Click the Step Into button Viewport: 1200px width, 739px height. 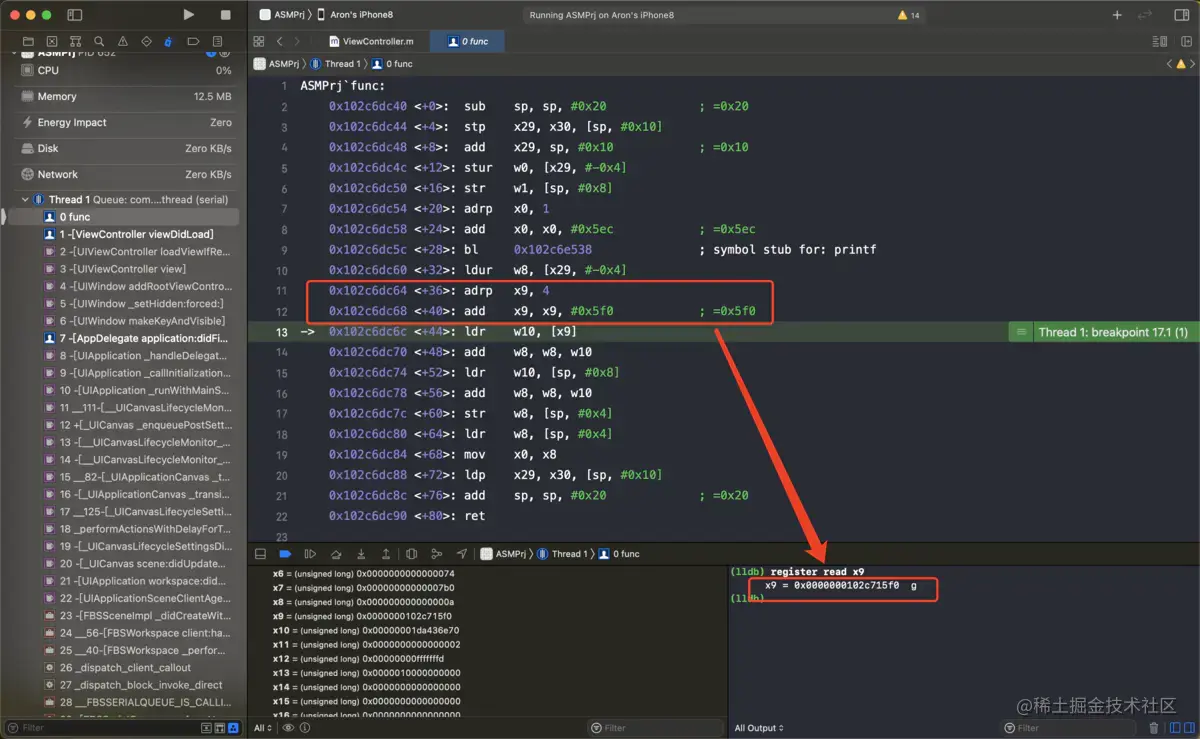(x=360, y=553)
